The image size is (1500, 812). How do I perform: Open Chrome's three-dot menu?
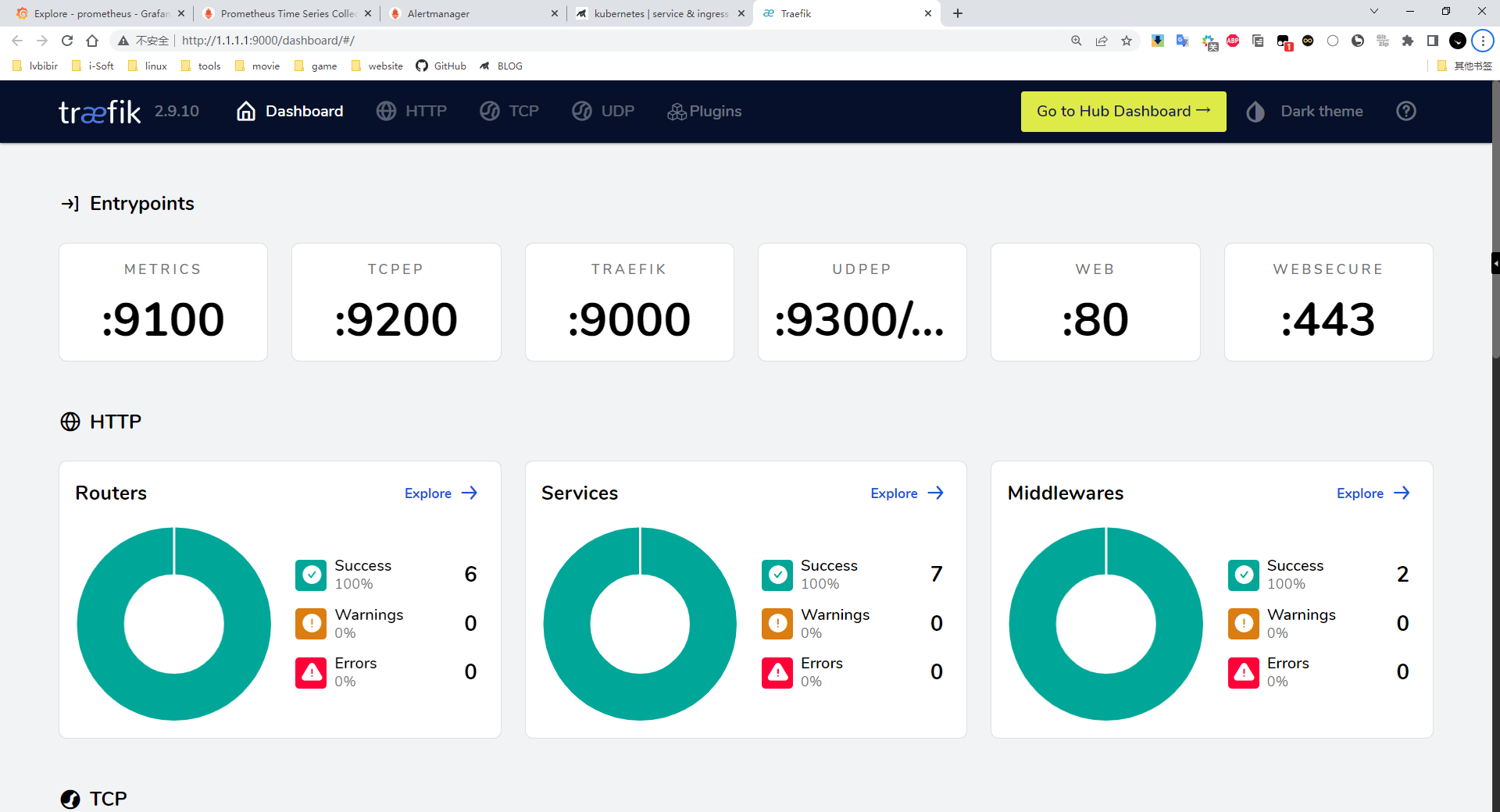click(1482, 41)
